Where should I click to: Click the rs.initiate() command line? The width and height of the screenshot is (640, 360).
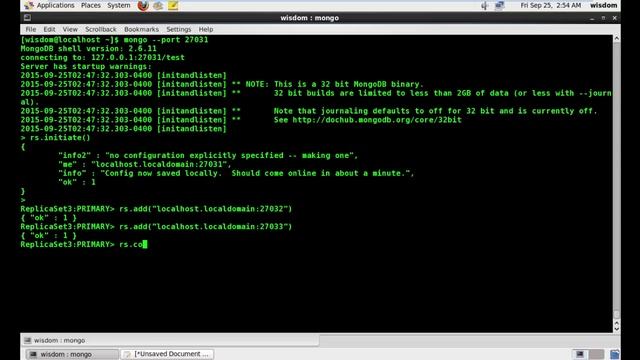[x=56, y=138]
